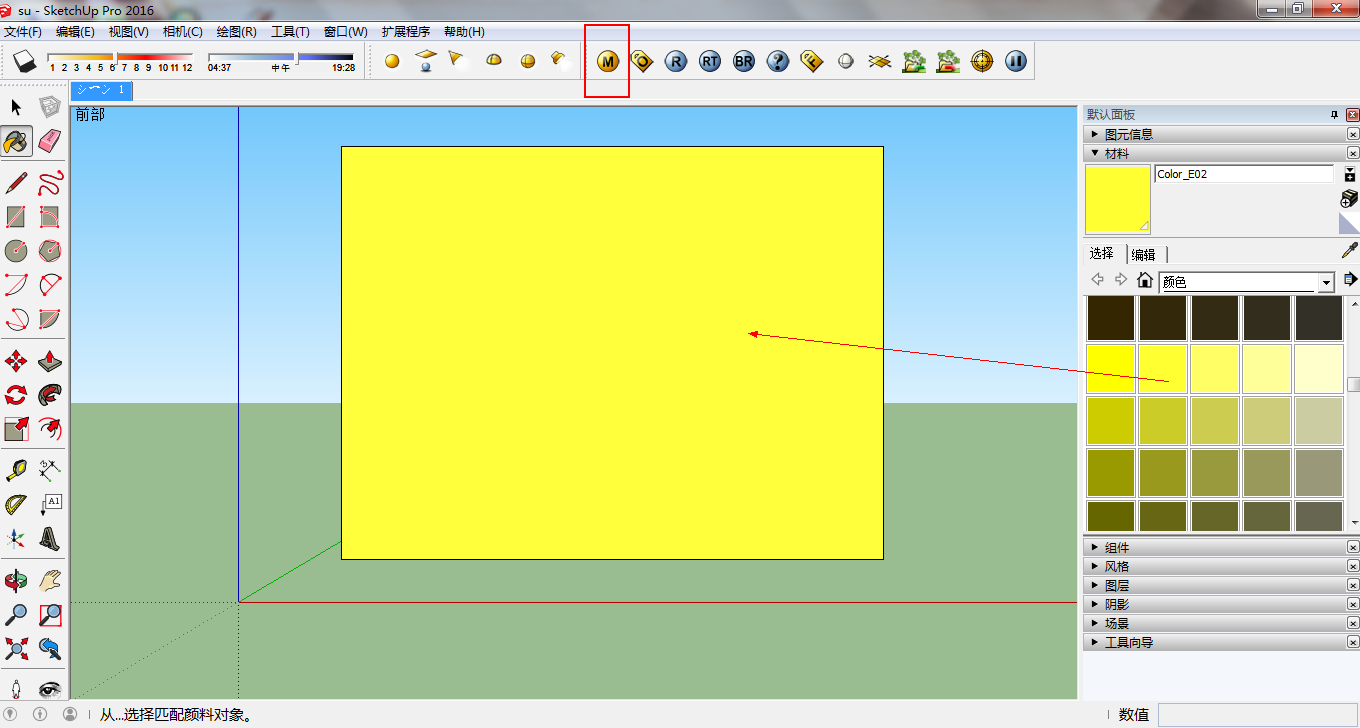Select the Pan hand tool
The image size is (1360, 728).
coord(50,581)
